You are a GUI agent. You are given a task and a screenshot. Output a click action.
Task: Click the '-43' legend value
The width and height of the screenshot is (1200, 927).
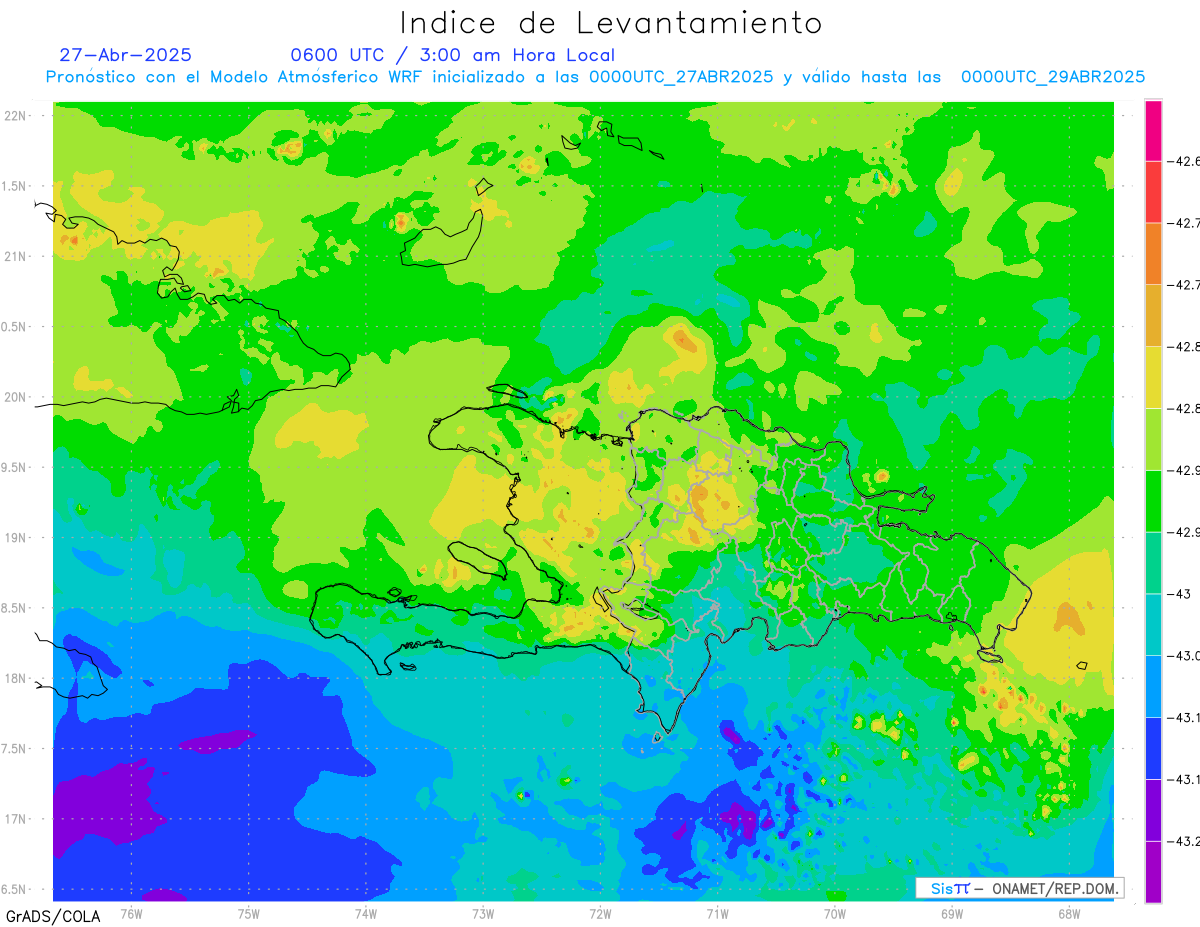pos(1180,594)
